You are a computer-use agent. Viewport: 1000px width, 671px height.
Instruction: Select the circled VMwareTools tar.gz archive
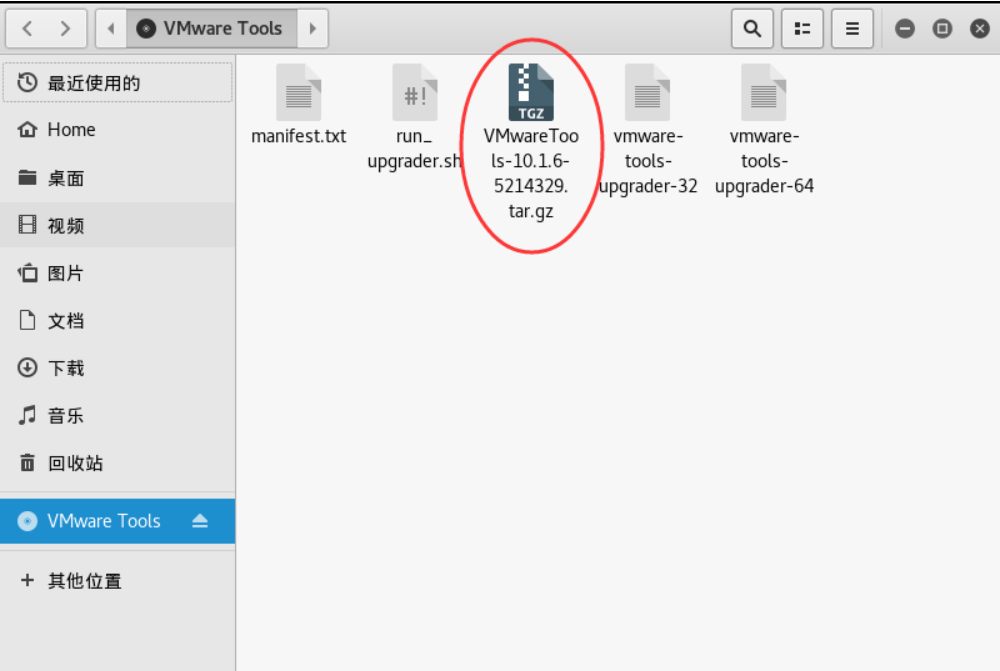[x=531, y=93]
